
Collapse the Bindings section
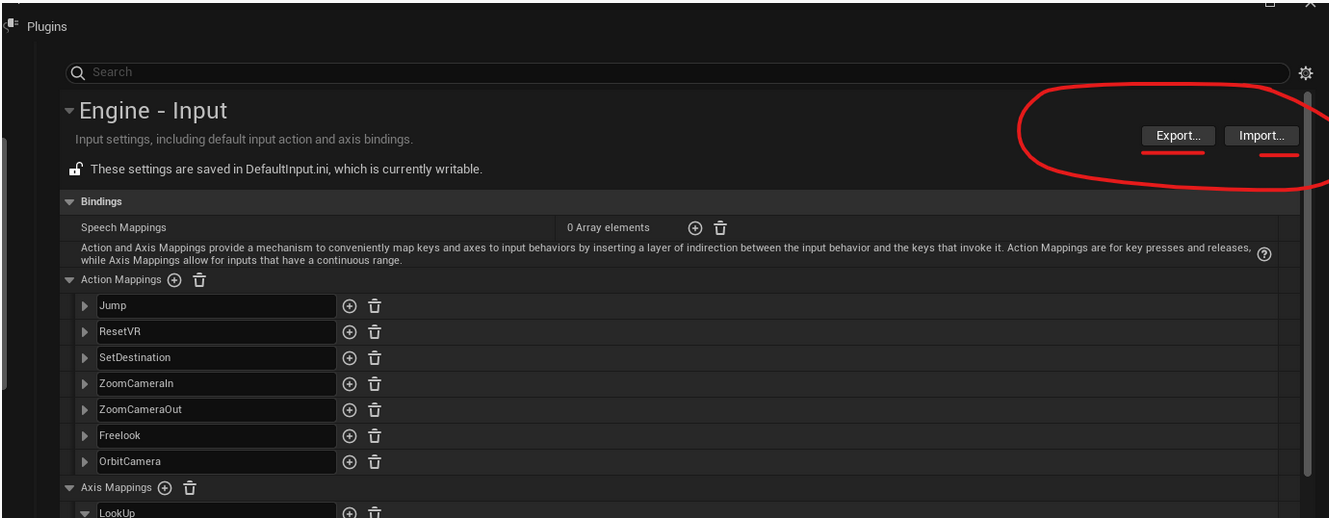click(x=70, y=202)
